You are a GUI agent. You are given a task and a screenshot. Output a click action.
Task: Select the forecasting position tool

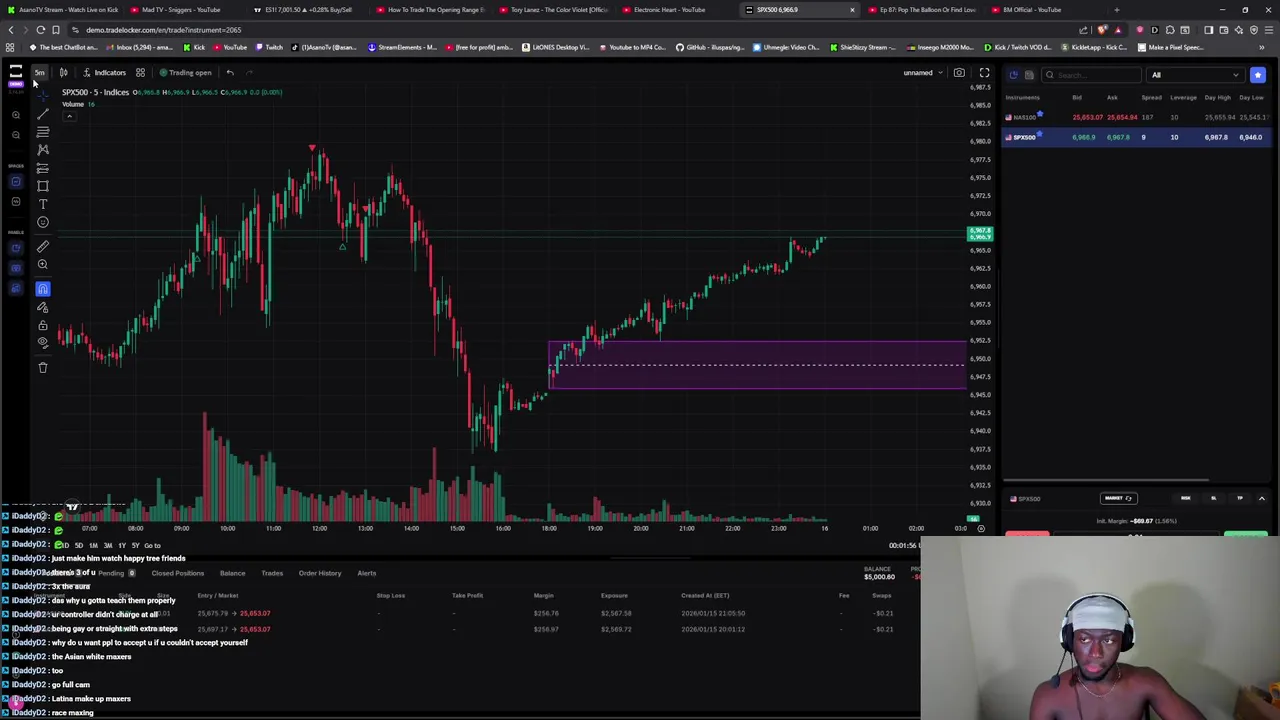tap(43, 168)
